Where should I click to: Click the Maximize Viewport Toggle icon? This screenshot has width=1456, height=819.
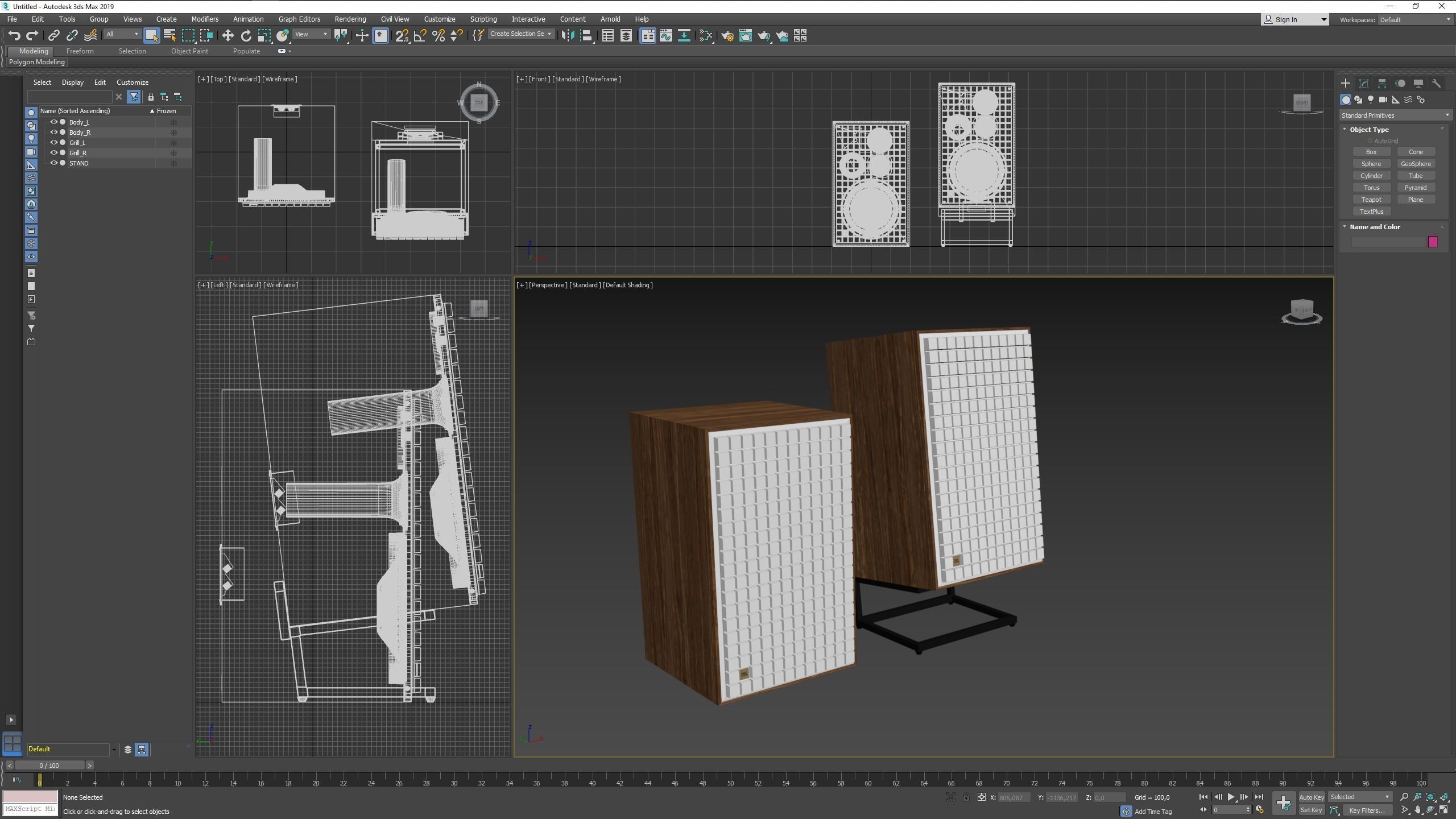[1444, 810]
